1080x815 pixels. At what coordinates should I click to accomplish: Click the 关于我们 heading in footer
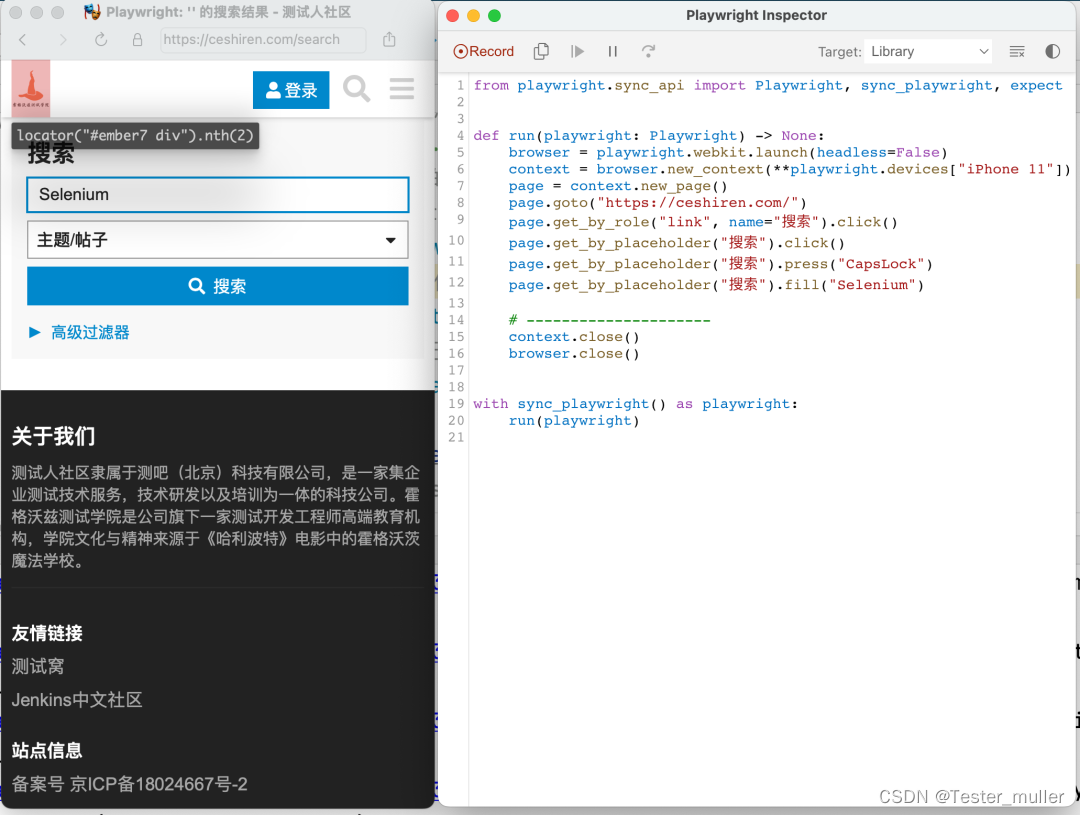tap(54, 436)
